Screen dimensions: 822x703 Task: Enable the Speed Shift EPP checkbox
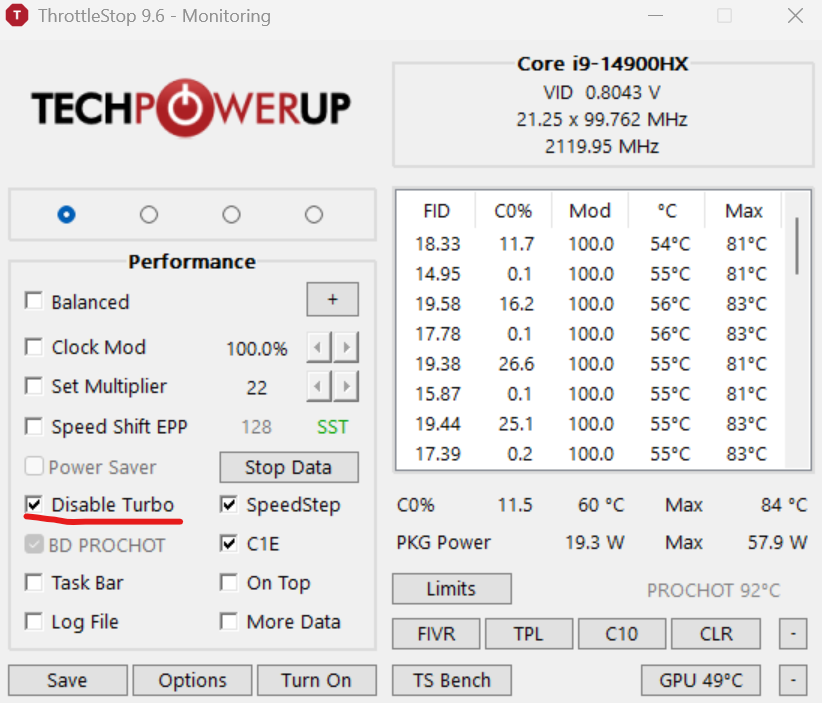click(x=34, y=426)
